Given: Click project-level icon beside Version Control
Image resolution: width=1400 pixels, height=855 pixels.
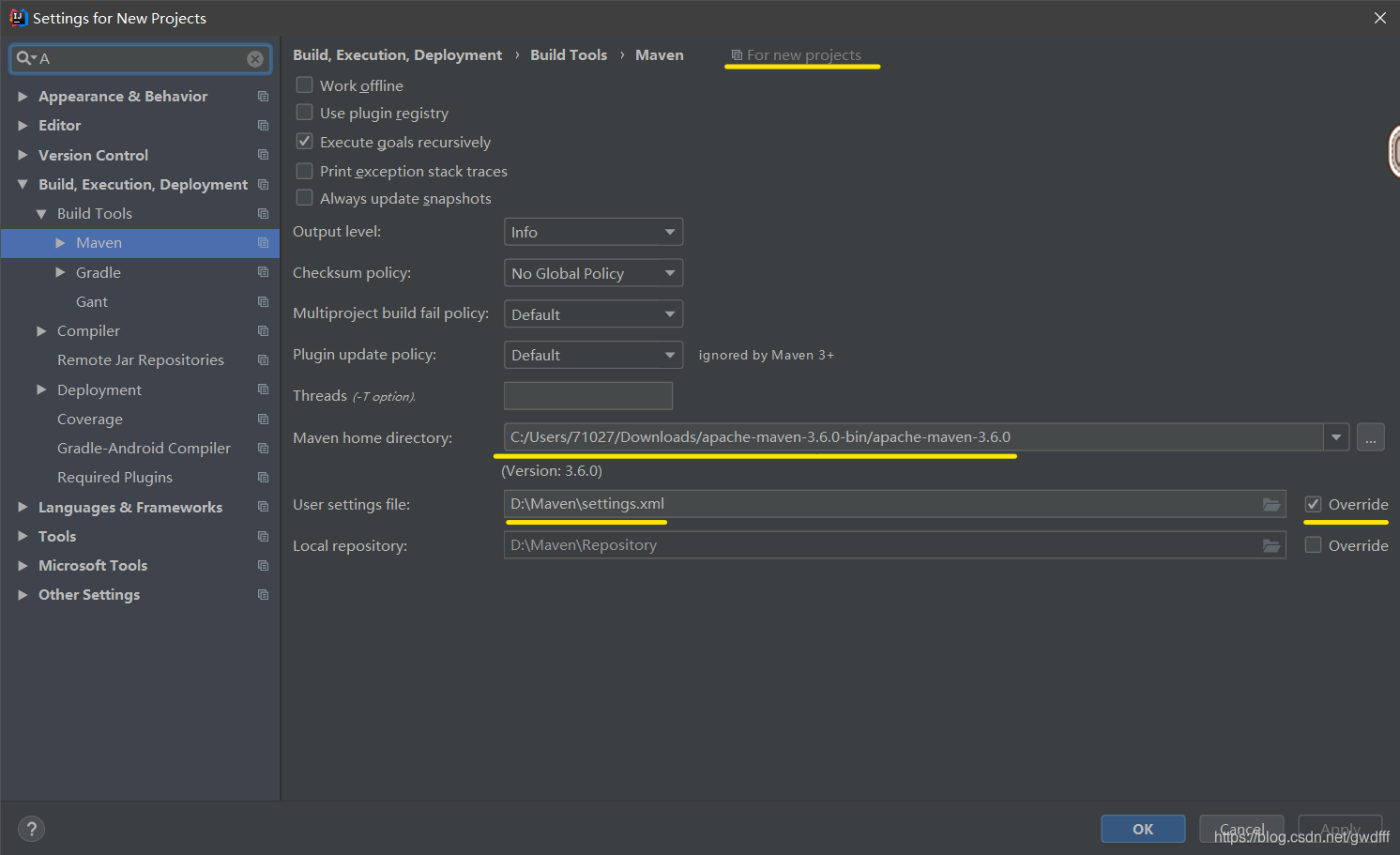Looking at the screenshot, I should coord(263,155).
